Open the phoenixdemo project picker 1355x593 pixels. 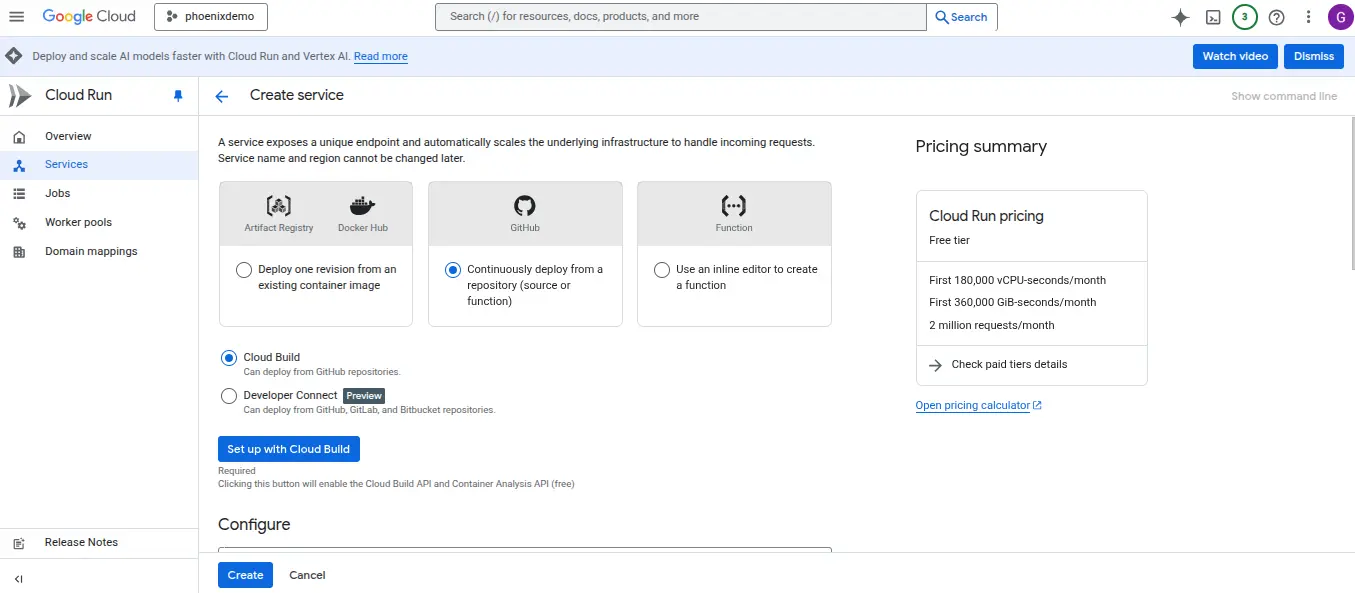click(211, 17)
